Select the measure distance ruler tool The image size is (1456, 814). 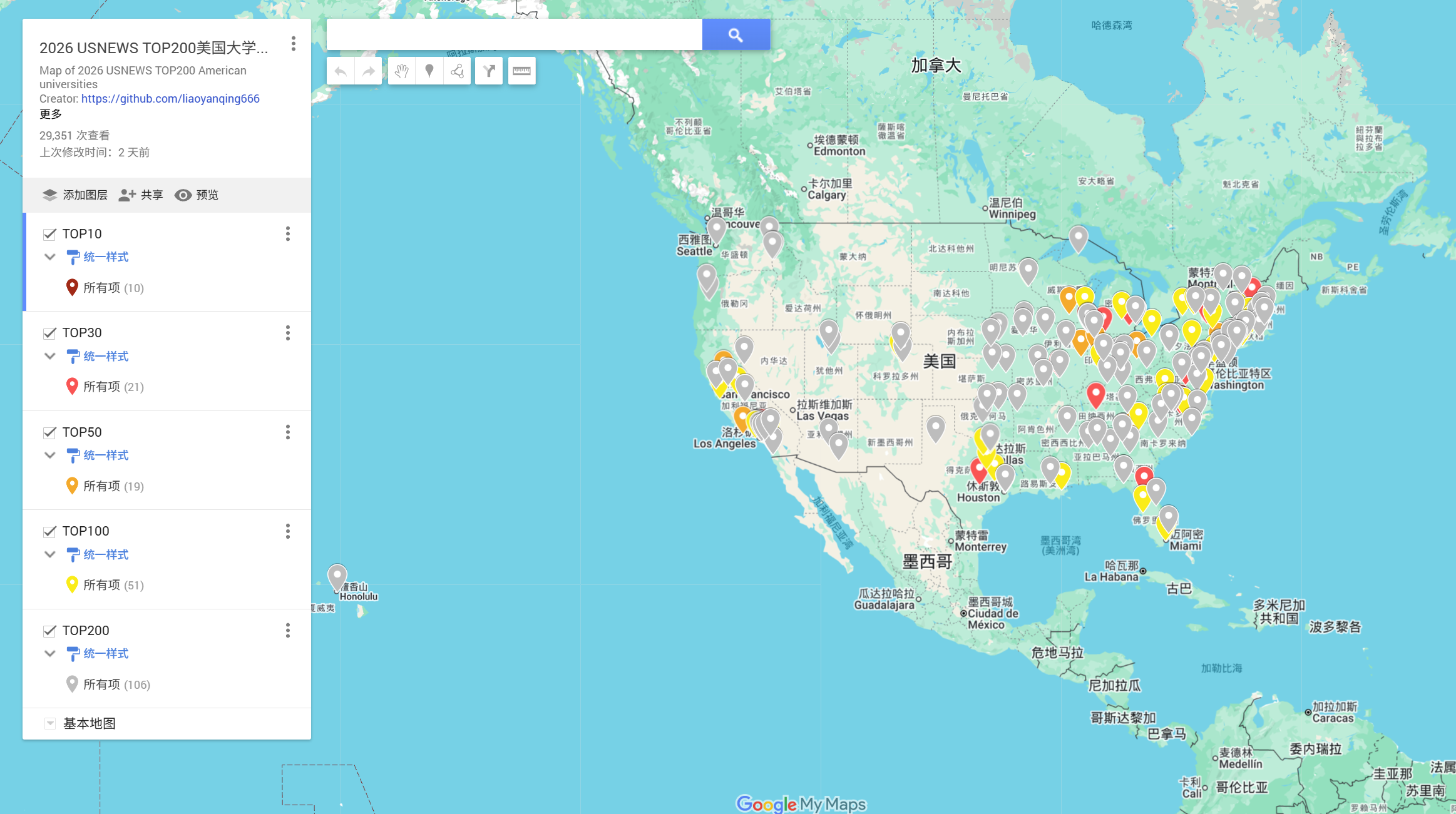[521, 71]
